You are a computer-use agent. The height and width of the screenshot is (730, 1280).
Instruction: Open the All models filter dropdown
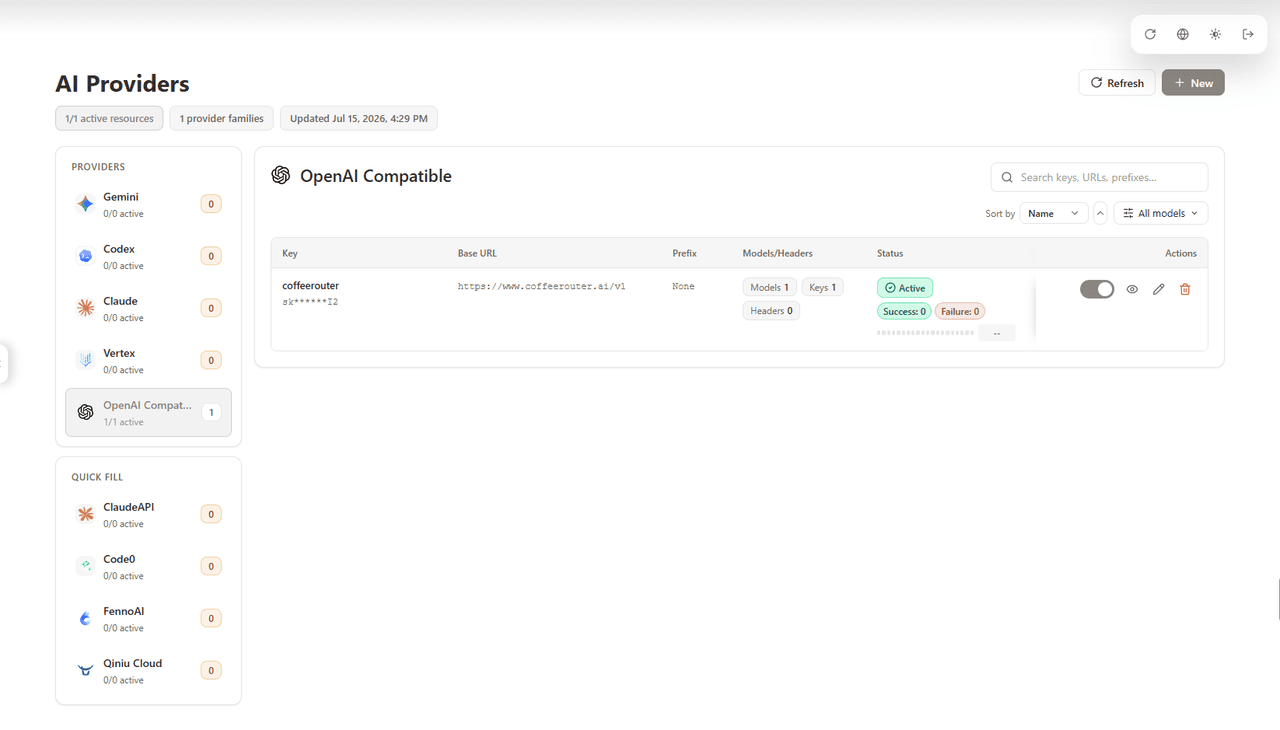coord(1161,213)
